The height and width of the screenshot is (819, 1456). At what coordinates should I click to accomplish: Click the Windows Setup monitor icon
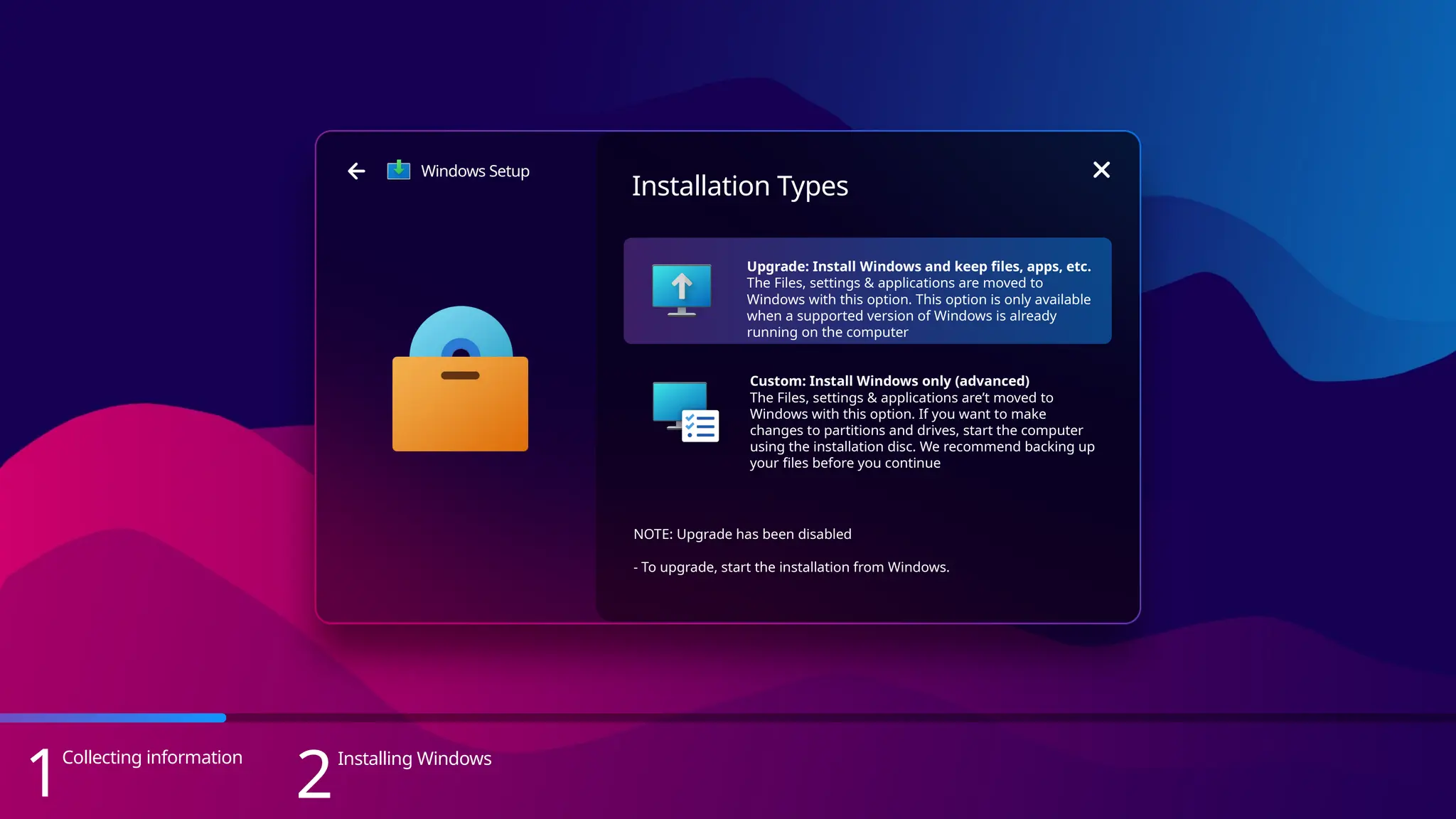pyautogui.click(x=399, y=170)
